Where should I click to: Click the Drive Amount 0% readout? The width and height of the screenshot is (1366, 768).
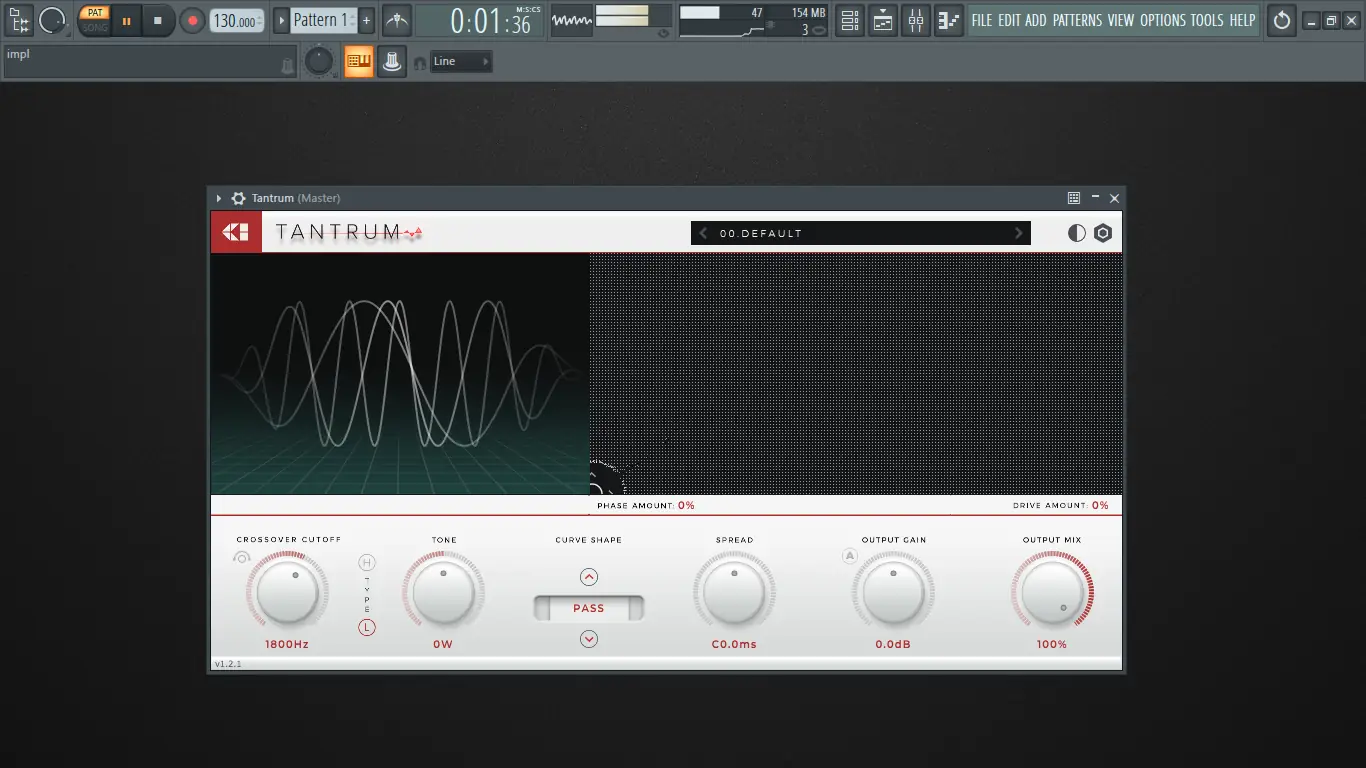[x=1061, y=505]
